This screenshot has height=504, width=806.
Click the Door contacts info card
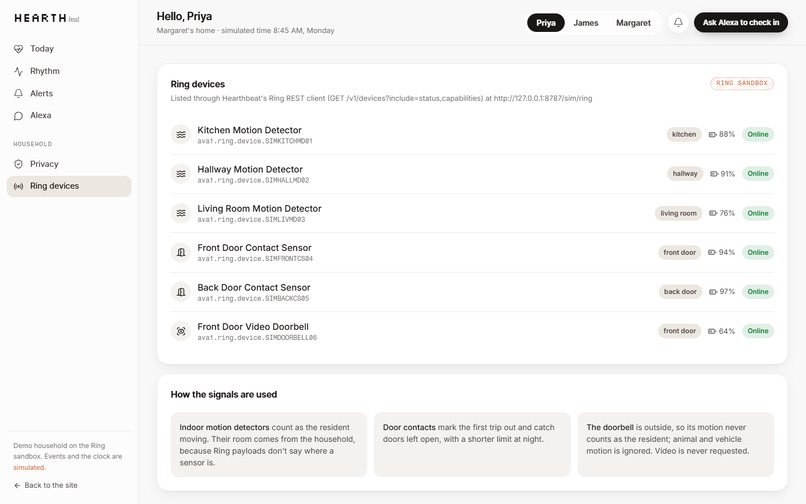tap(472, 444)
